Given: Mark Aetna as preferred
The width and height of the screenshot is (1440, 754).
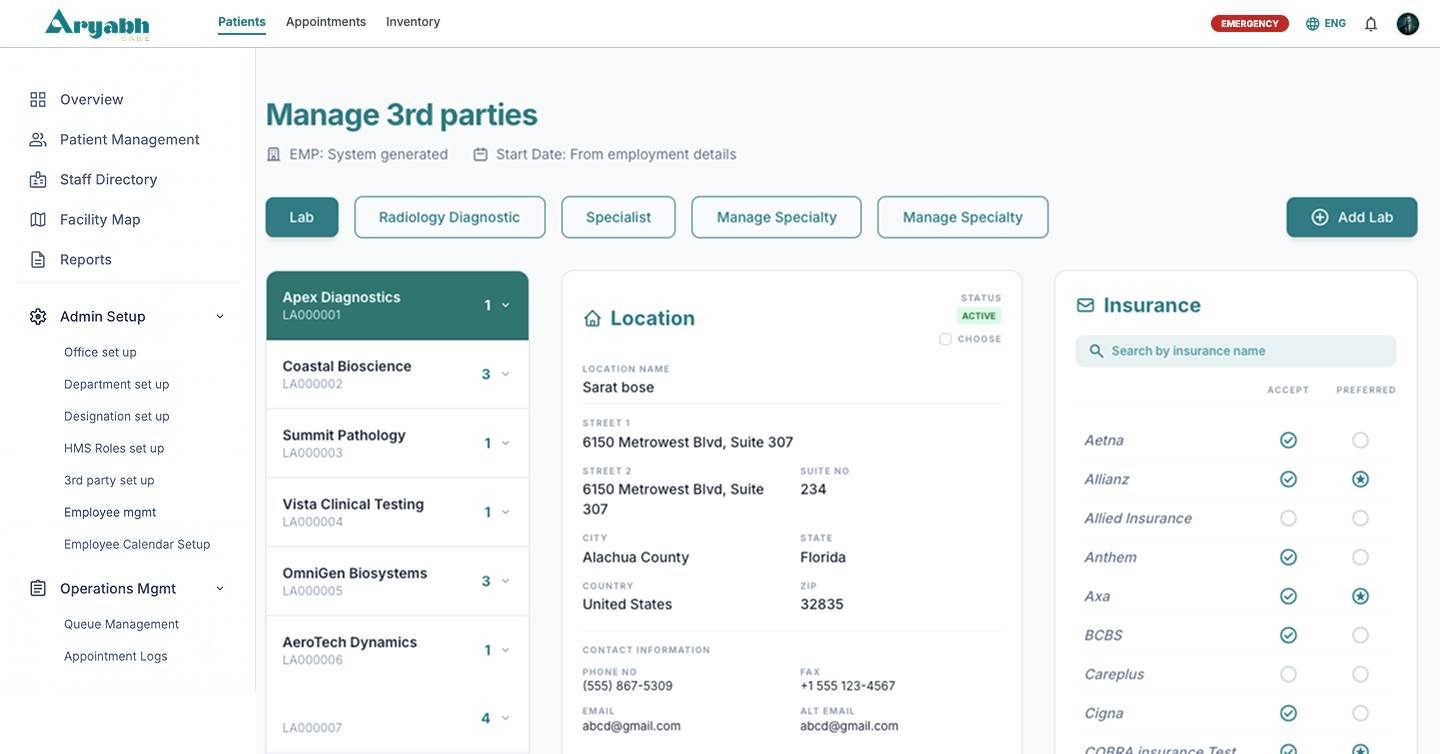Looking at the screenshot, I should 1360,440.
